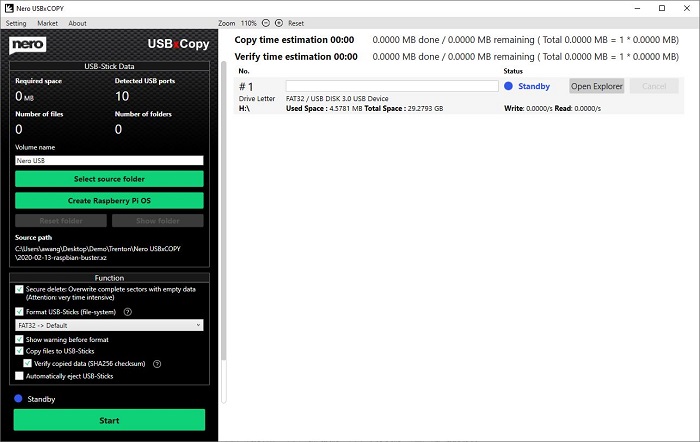Open the Market menu
700x442 pixels.
click(x=47, y=23)
